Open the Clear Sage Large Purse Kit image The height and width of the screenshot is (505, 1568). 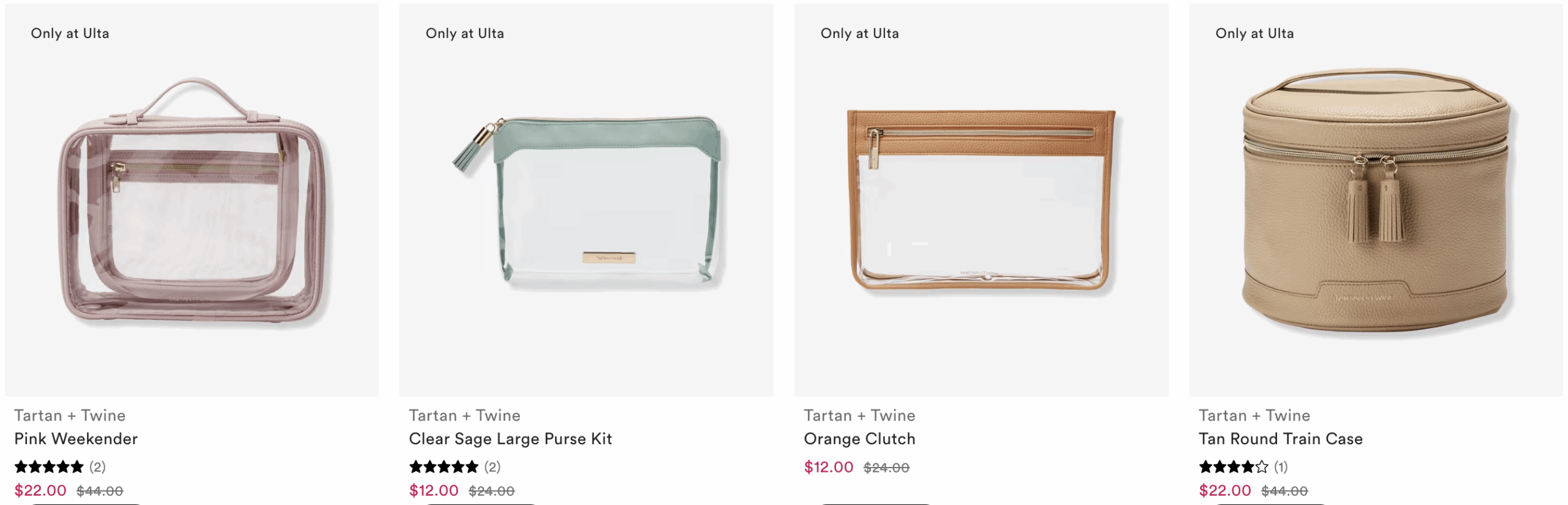586,202
